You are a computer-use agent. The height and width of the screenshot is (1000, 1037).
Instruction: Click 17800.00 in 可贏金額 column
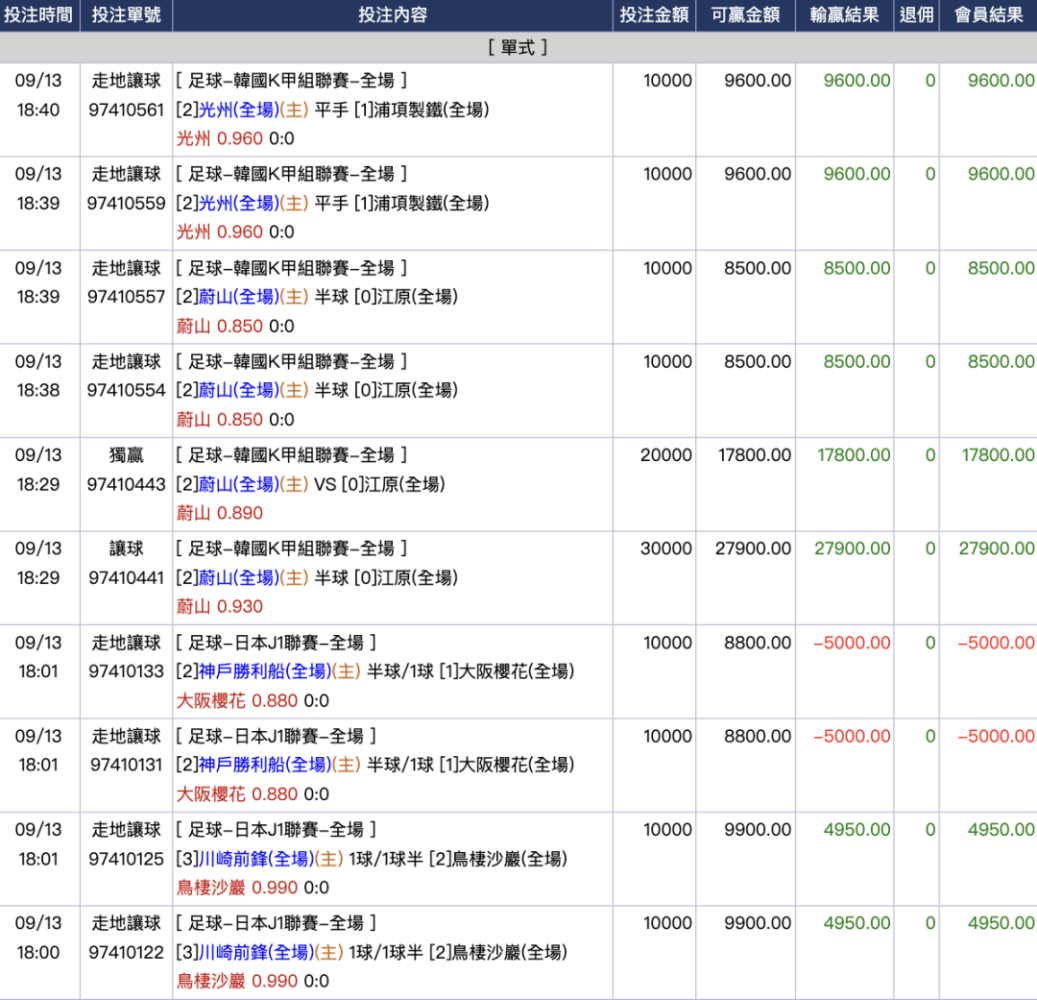tap(755, 455)
